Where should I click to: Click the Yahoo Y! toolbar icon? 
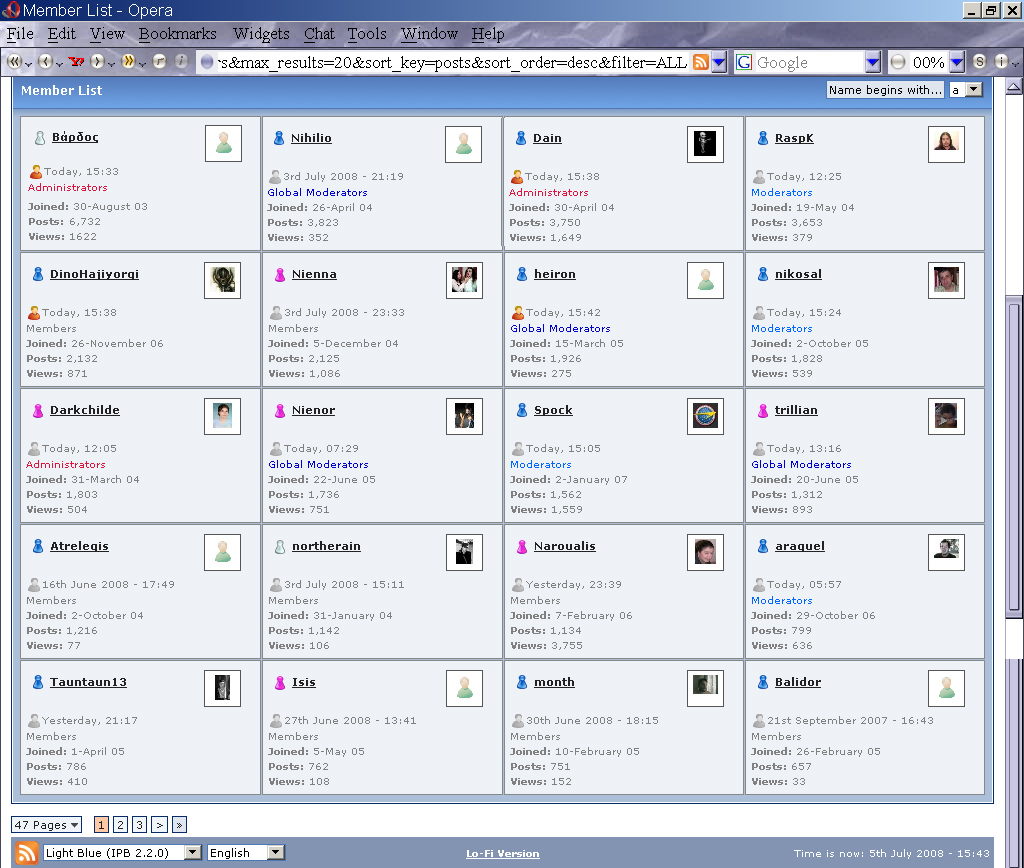(75, 62)
